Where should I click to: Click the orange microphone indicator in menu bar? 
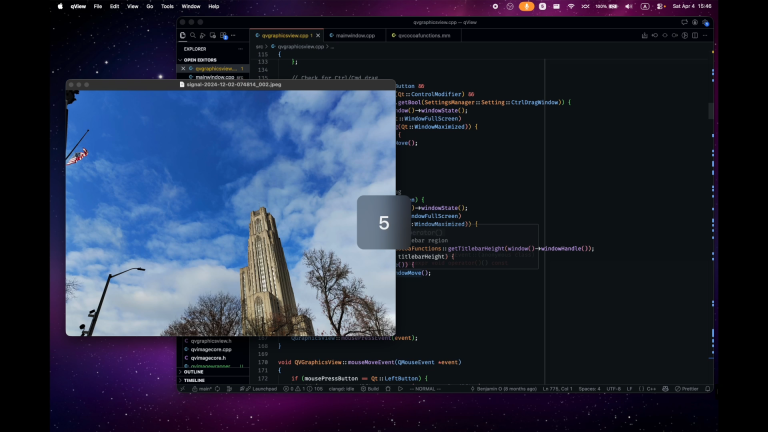pyautogui.click(x=527, y=6)
